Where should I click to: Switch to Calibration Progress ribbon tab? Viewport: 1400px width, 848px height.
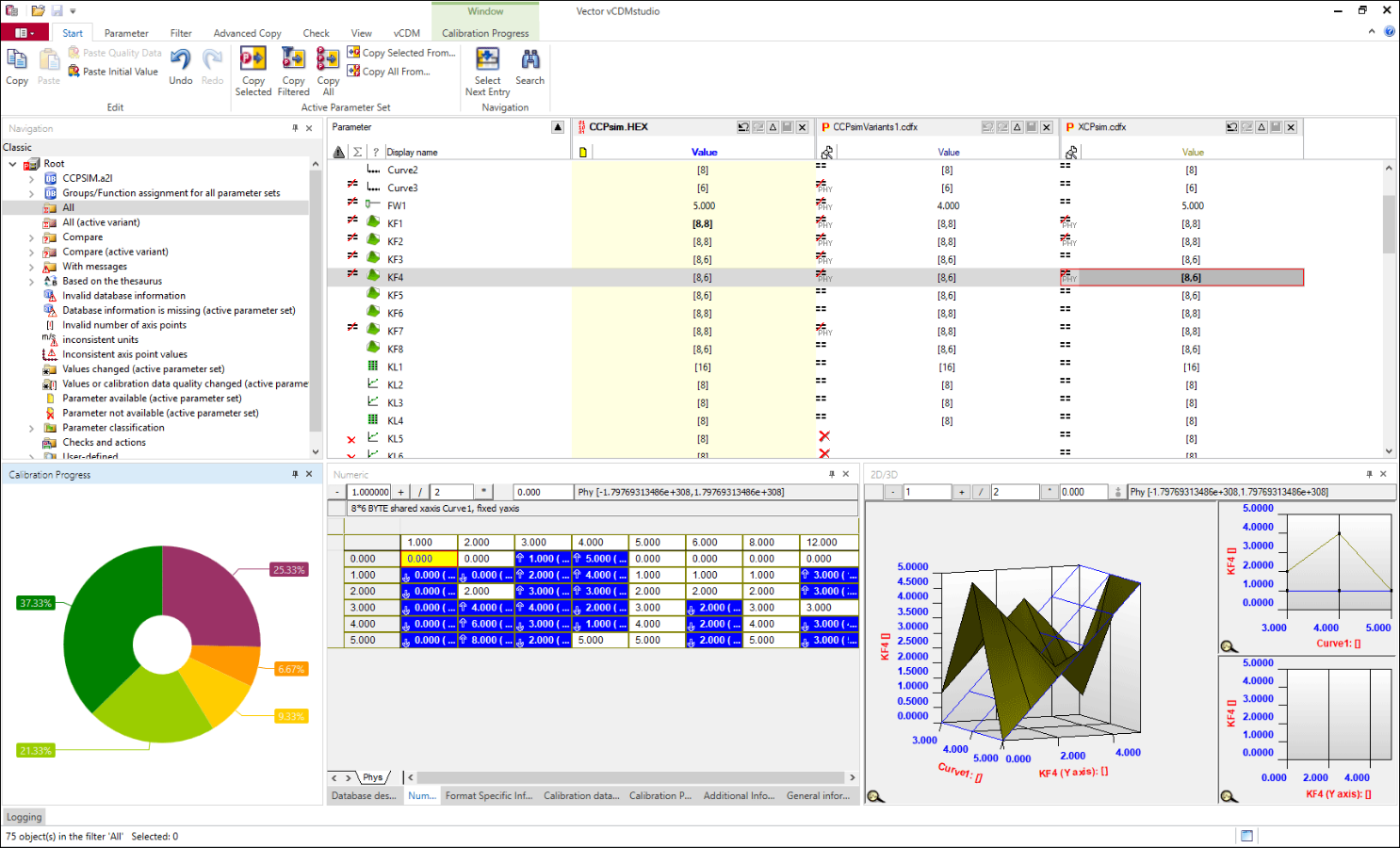point(485,33)
